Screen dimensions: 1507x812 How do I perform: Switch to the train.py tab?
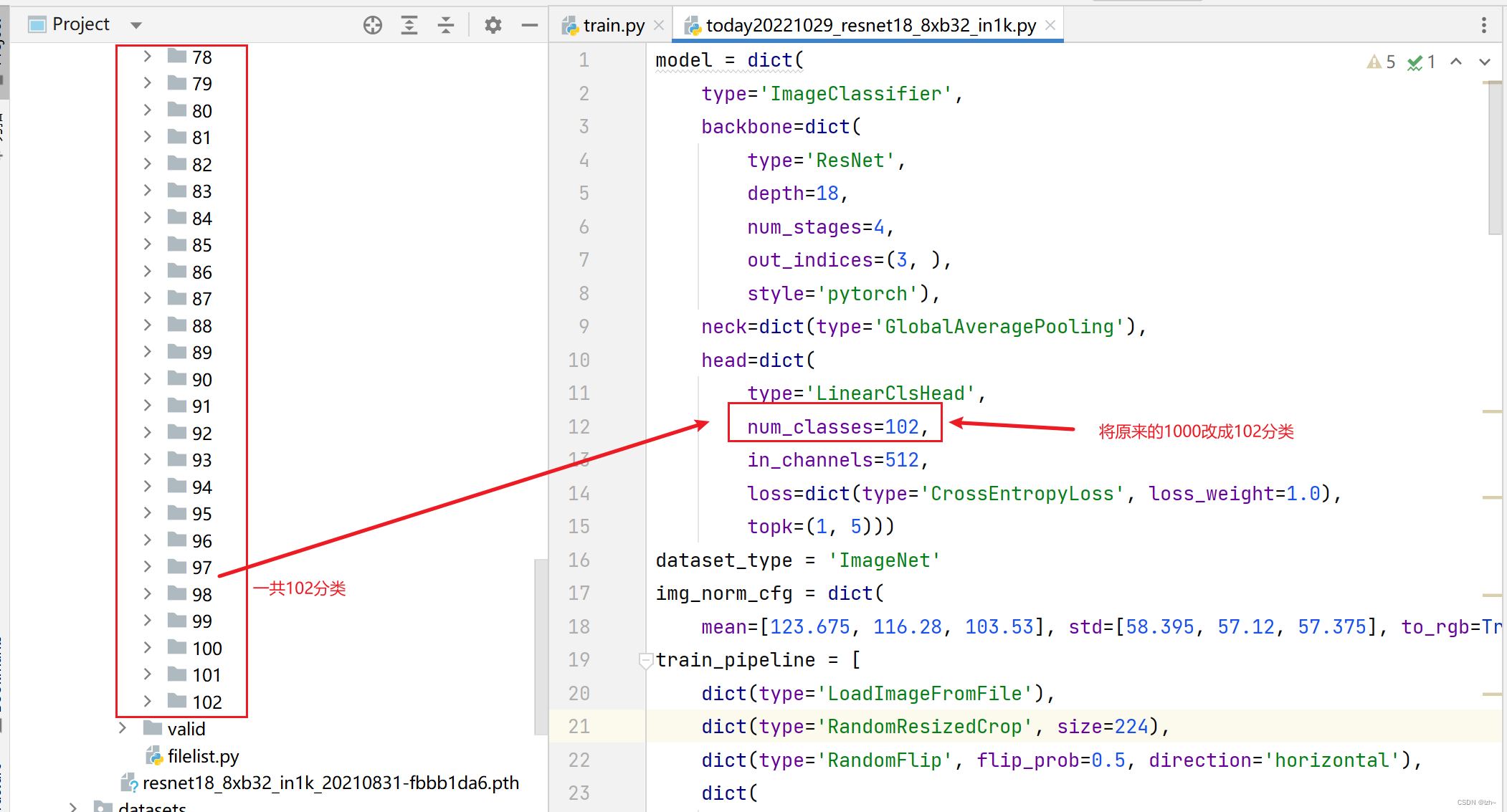614,25
